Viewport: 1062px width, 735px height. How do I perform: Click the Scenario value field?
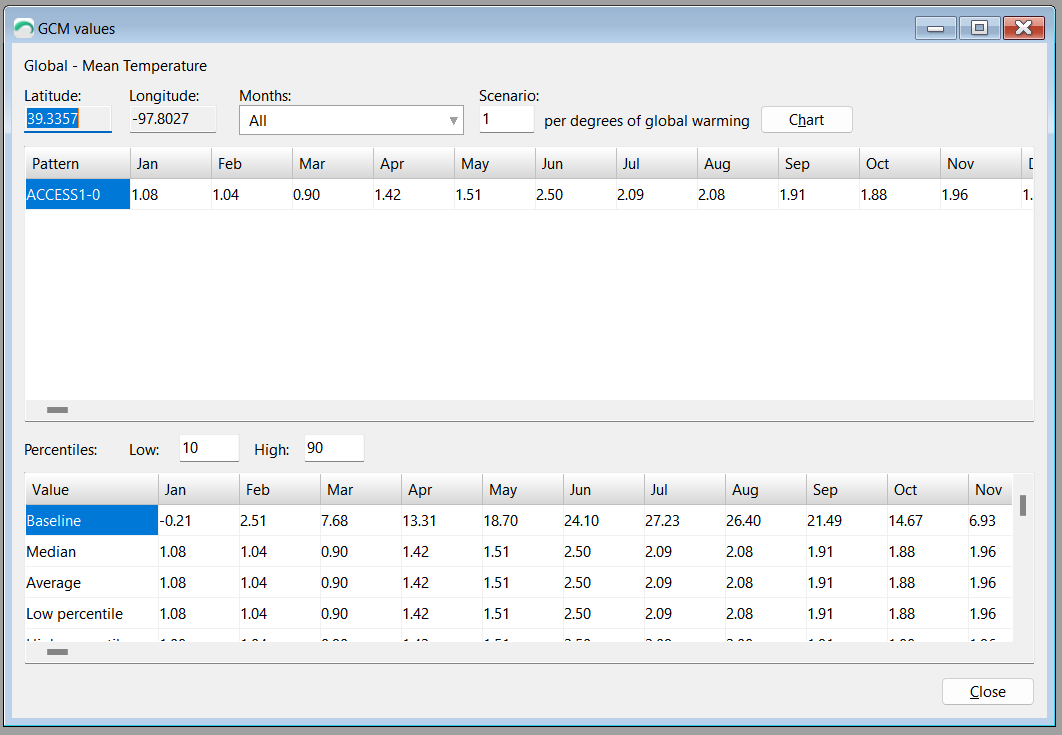pos(507,119)
